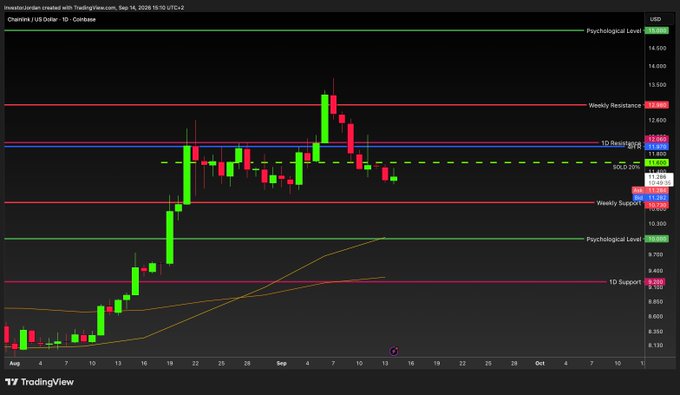Select the Weekly Resistance line label
Screen dimensions: 680x395
(x=614, y=105)
